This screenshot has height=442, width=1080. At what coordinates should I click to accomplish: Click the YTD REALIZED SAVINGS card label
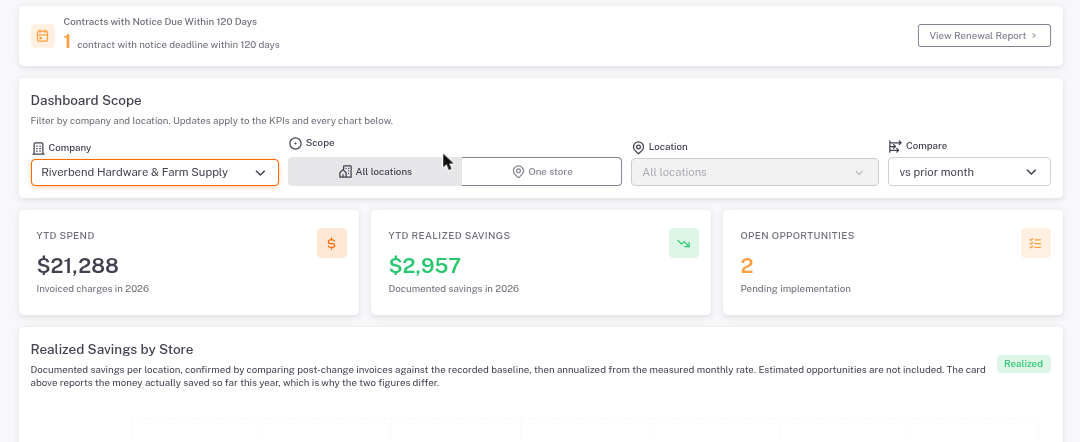(449, 235)
